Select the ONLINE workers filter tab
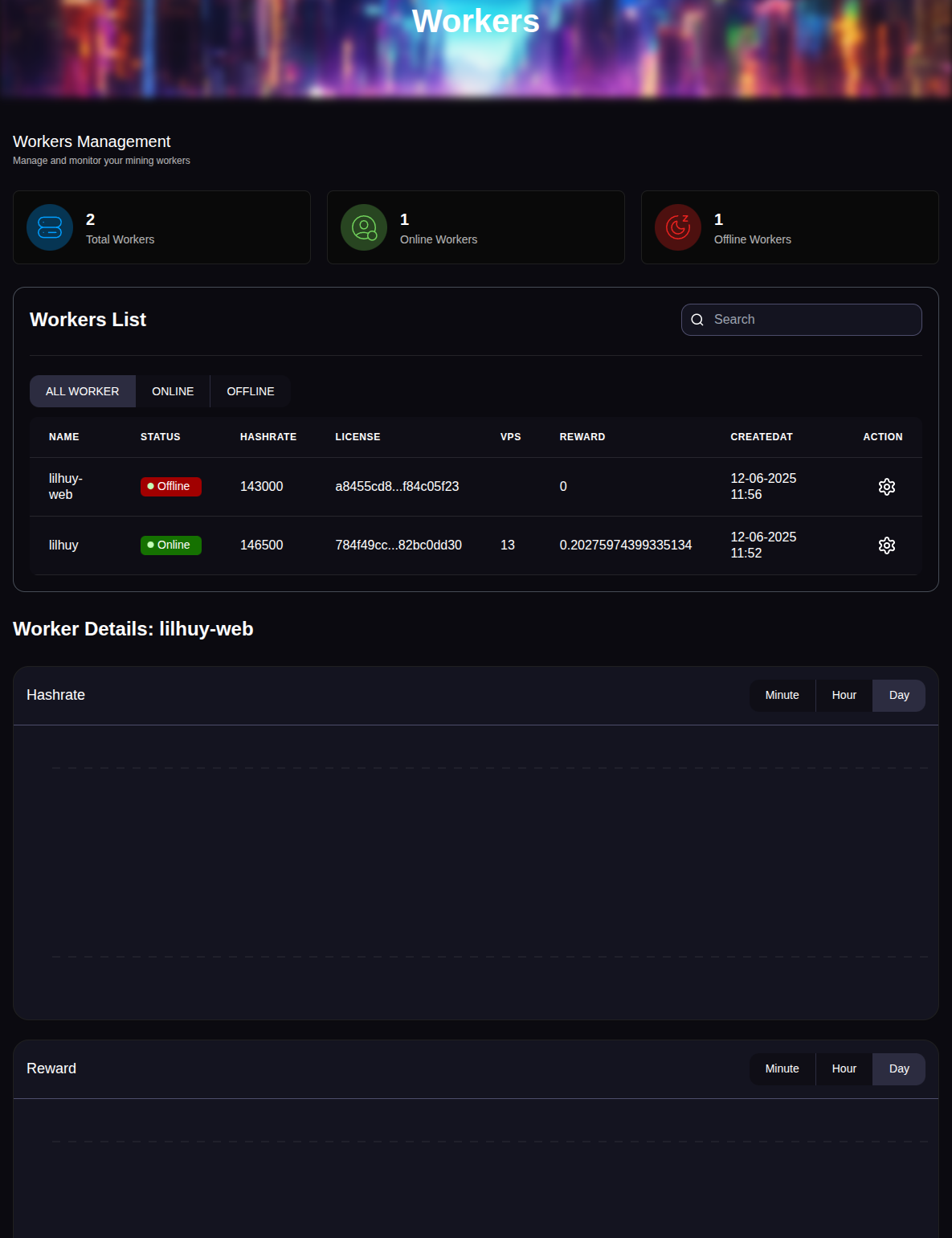This screenshot has width=952, height=1238. [173, 391]
